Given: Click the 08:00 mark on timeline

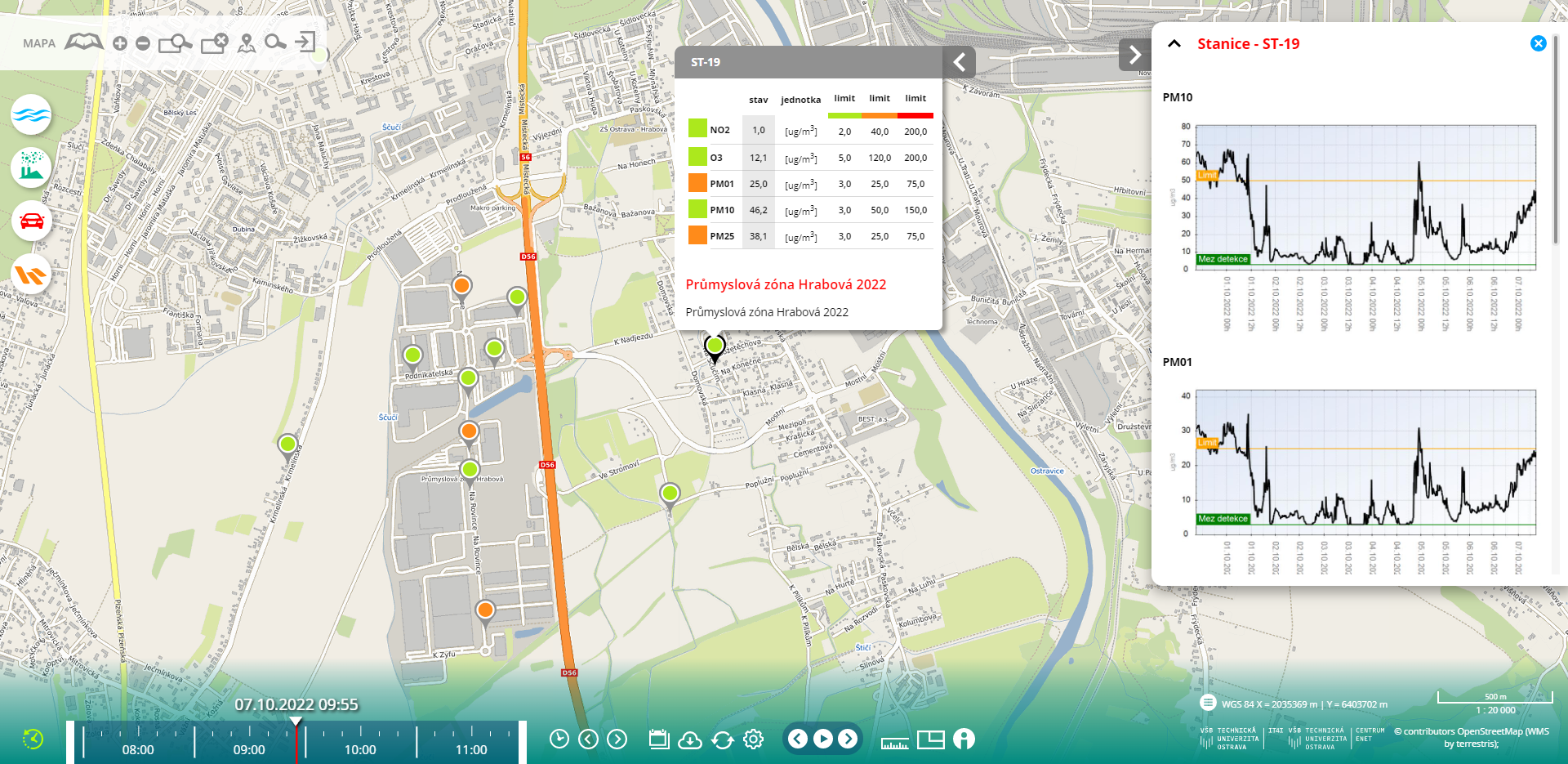Looking at the screenshot, I should tap(138, 749).
